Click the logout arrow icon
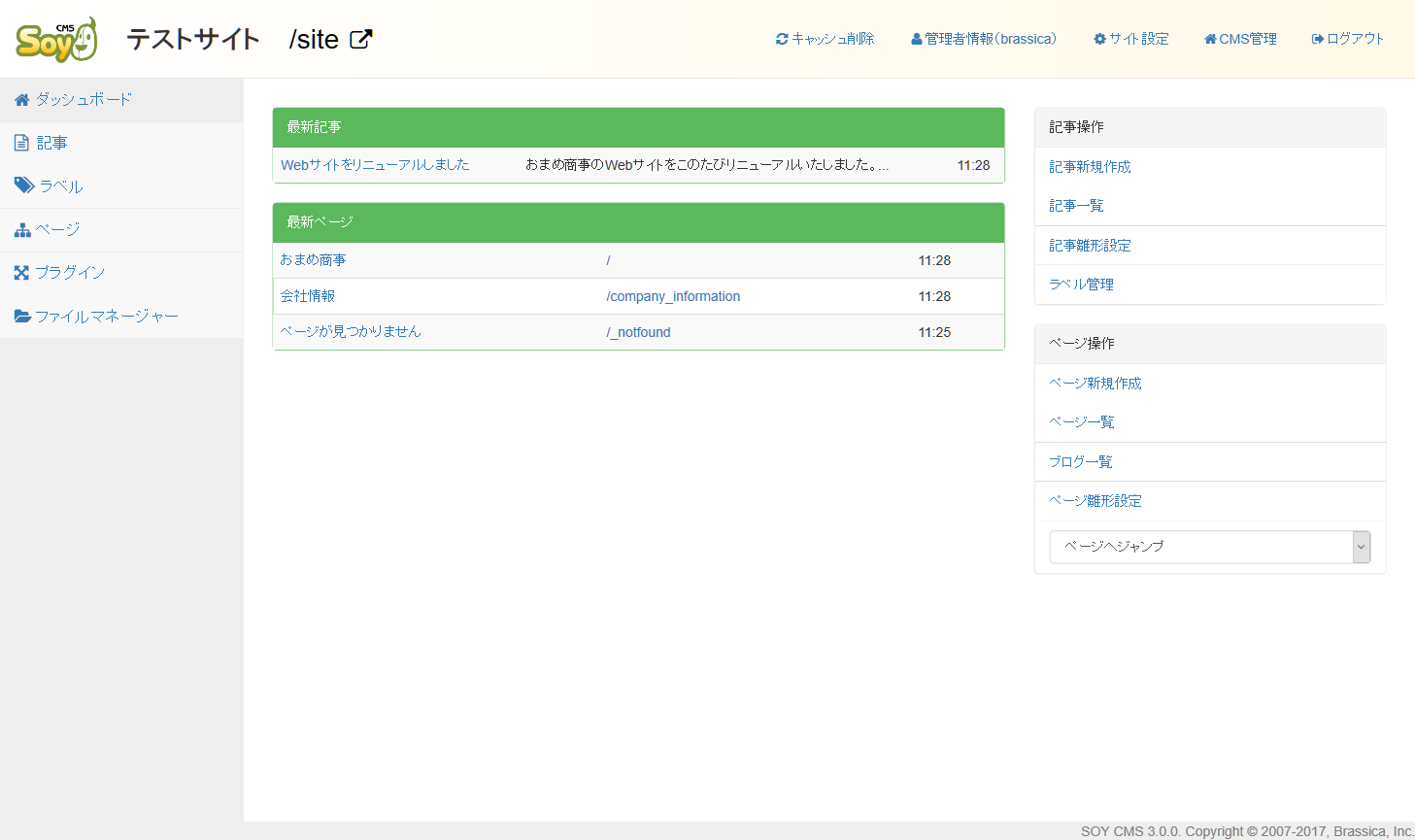1415x840 pixels. (1318, 39)
